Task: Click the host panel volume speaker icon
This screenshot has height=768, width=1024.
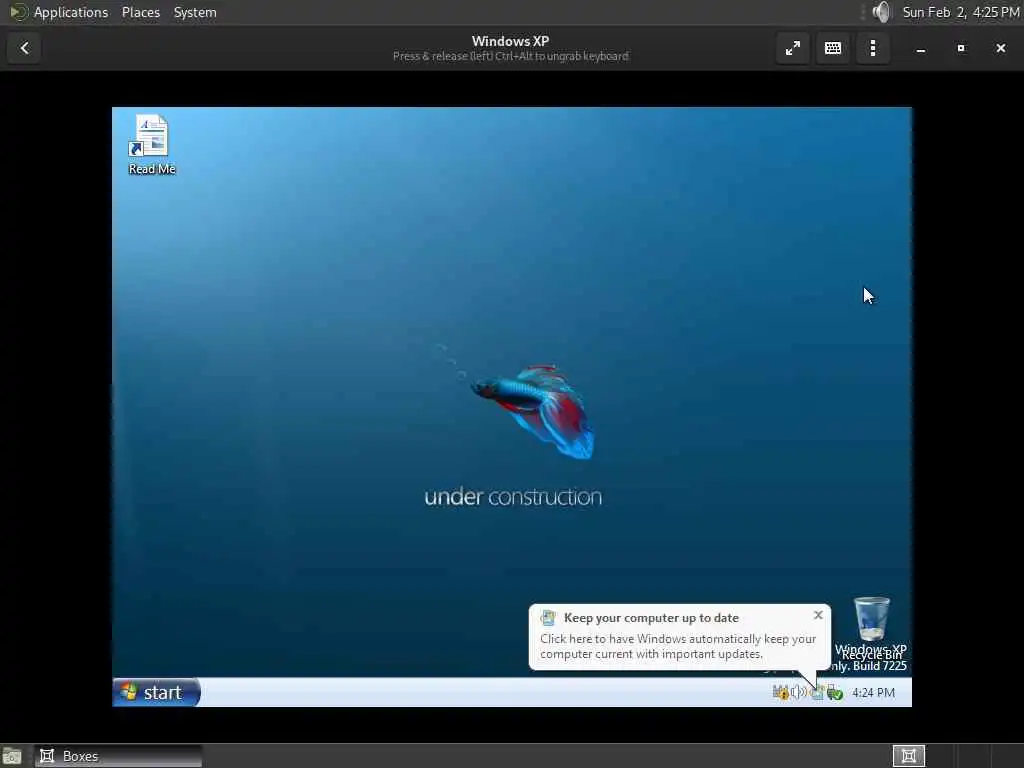Action: coord(882,12)
